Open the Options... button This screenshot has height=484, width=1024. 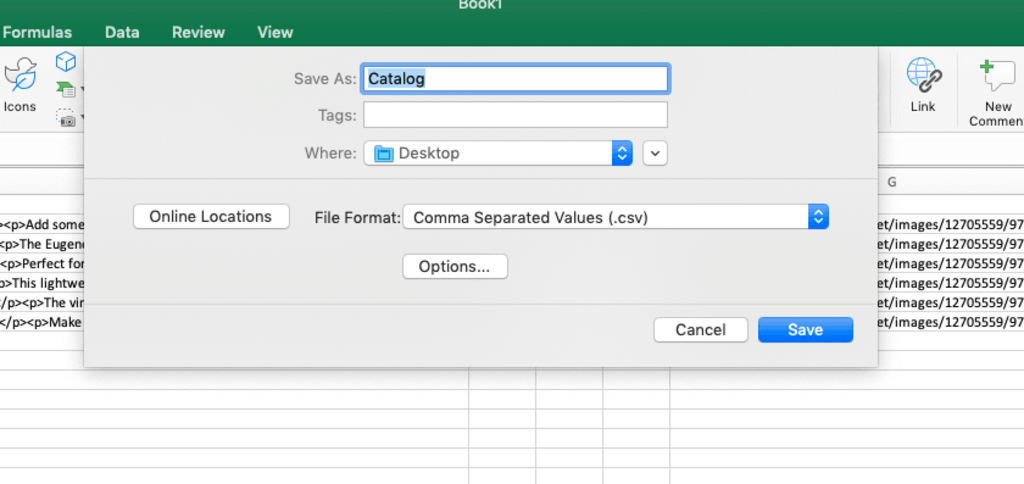pos(455,267)
